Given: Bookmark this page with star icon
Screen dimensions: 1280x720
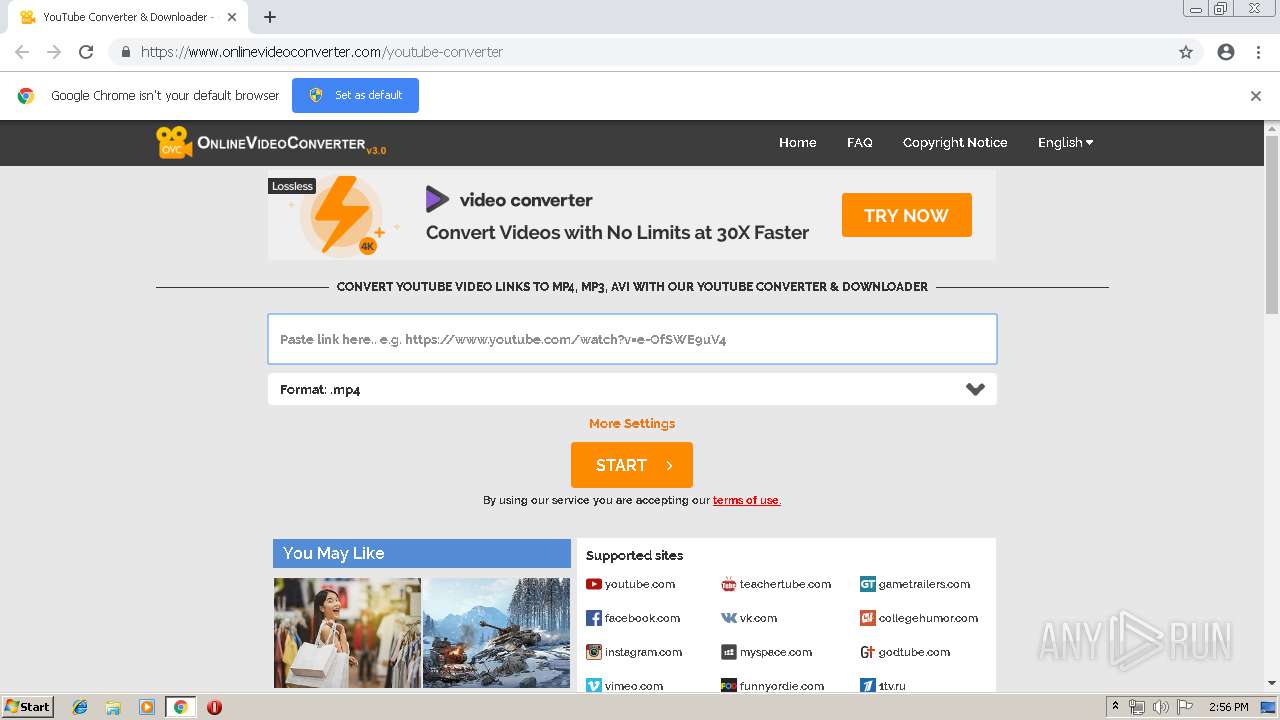Looking at the screenshot, I should pyautogui.click(x=1186, y=52).
